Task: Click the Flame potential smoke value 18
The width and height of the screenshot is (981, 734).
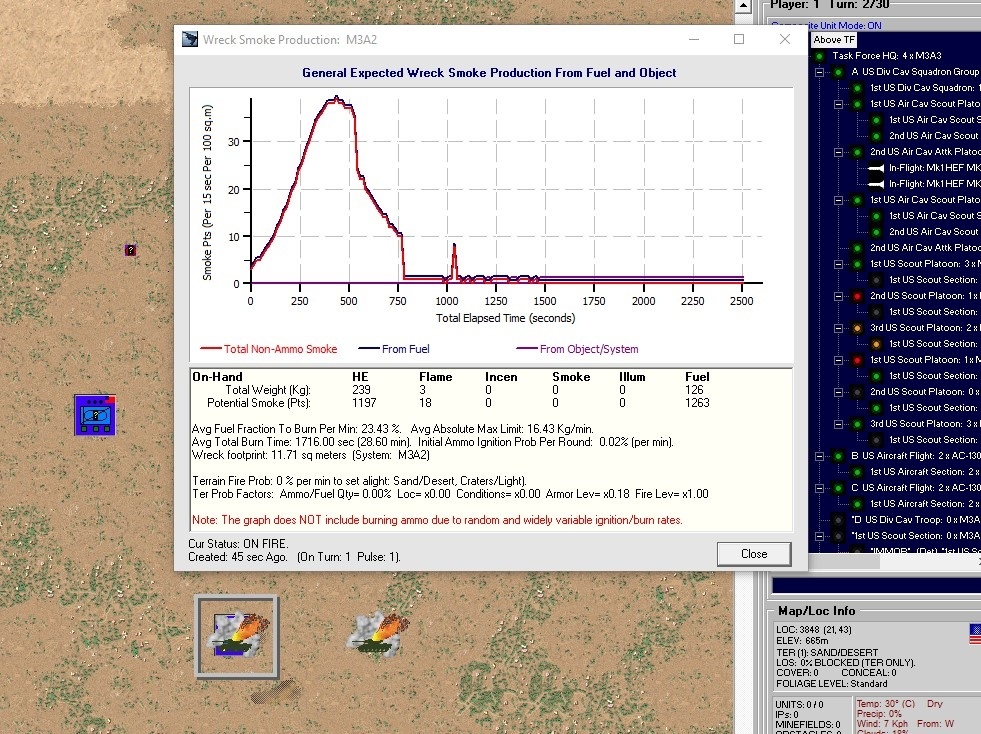Action: point(425,403)
